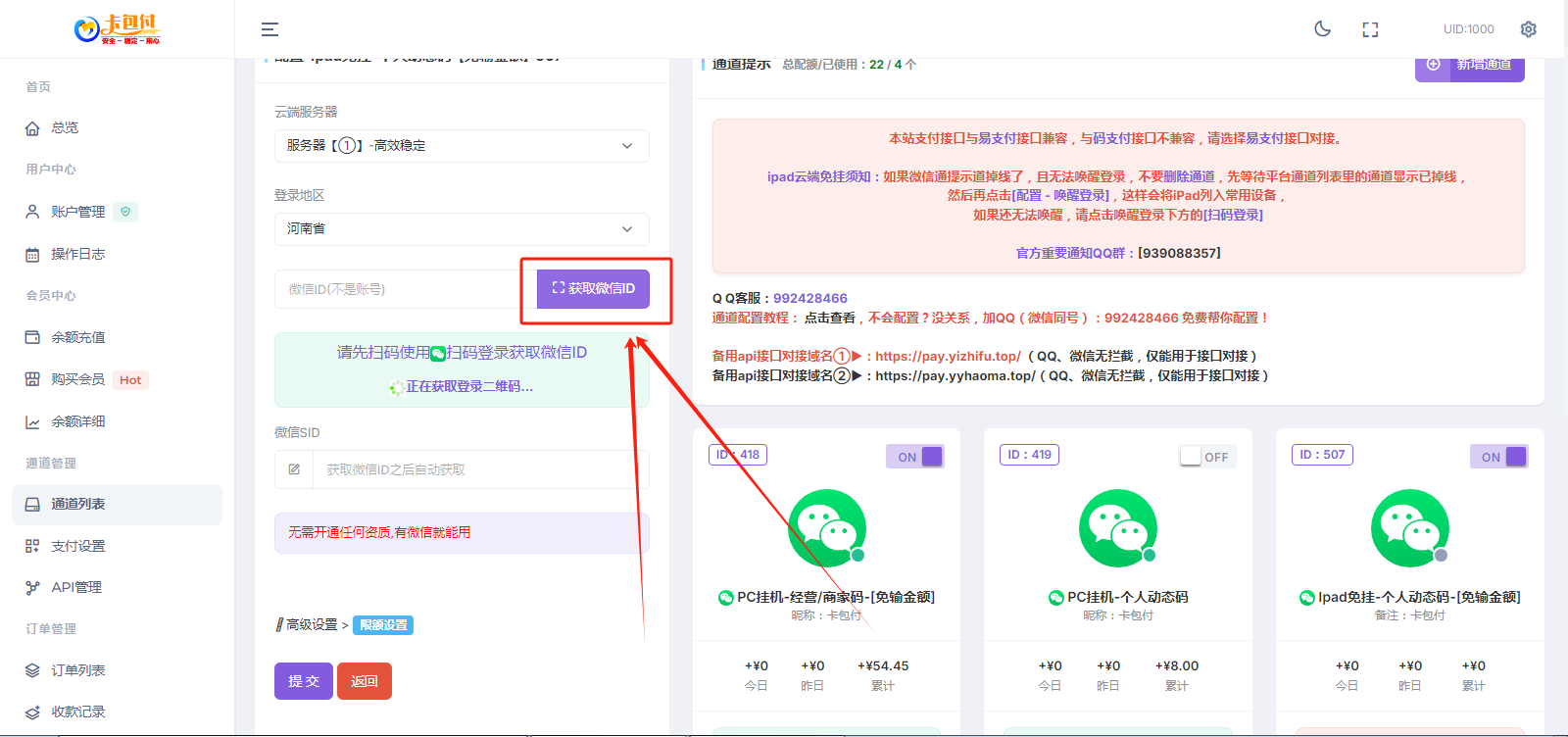Click 点击查看 tutorial link
The width and height of the screenshot is (1568, 737).
[x=830, y=319]
